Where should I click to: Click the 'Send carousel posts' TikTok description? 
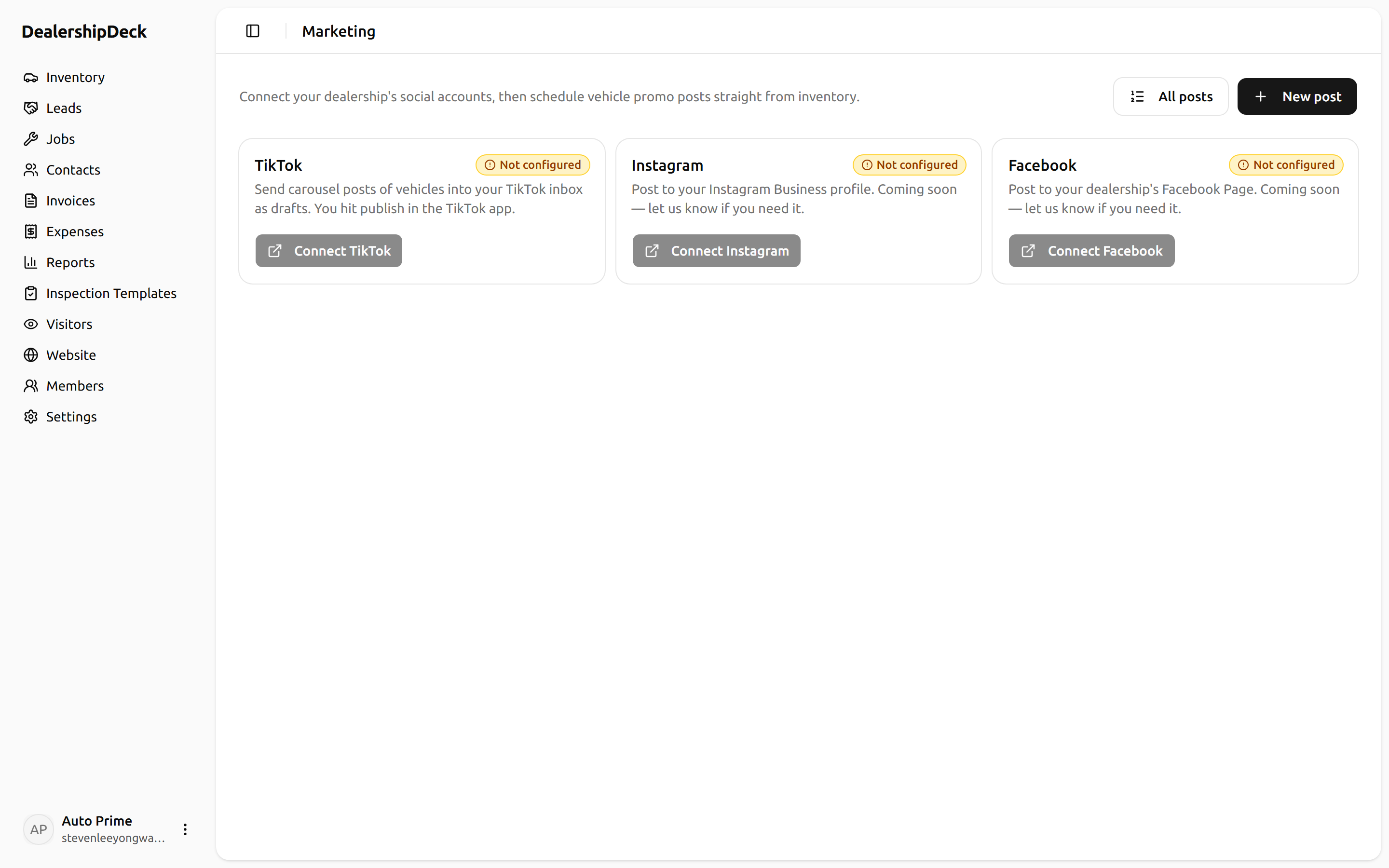[x=419, y=199]
